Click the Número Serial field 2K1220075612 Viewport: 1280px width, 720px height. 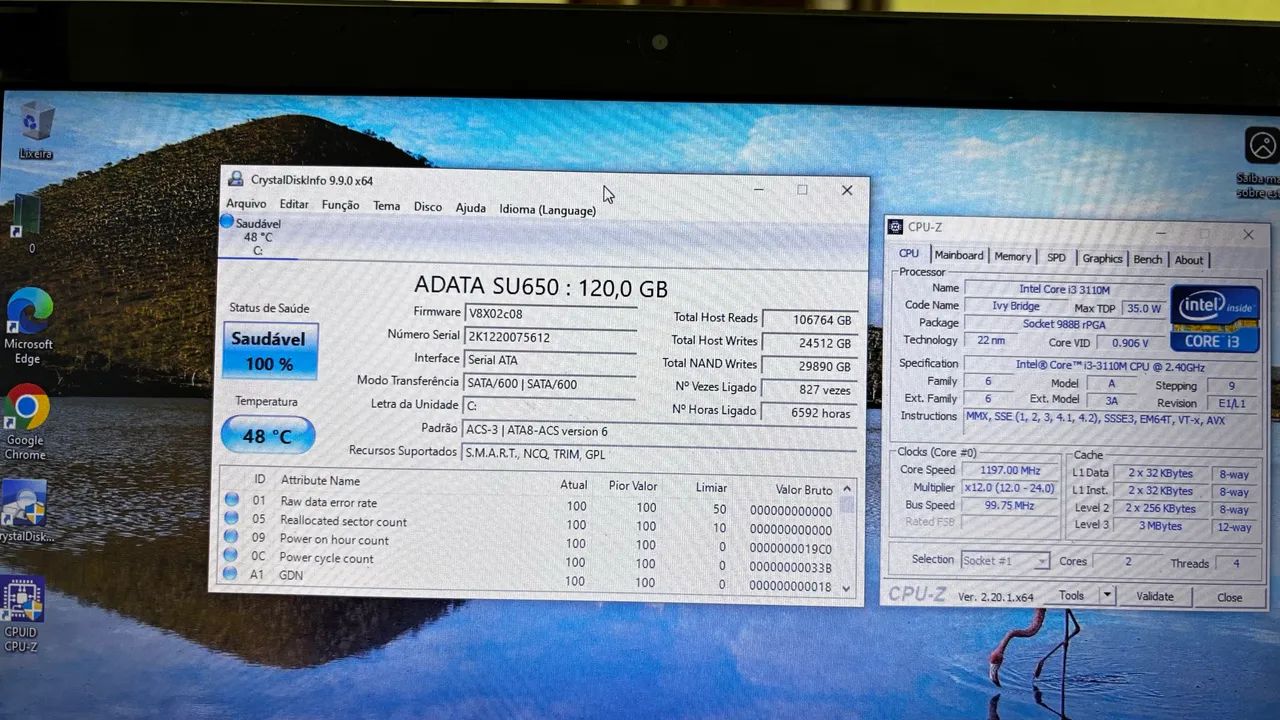tap(551, 337)
